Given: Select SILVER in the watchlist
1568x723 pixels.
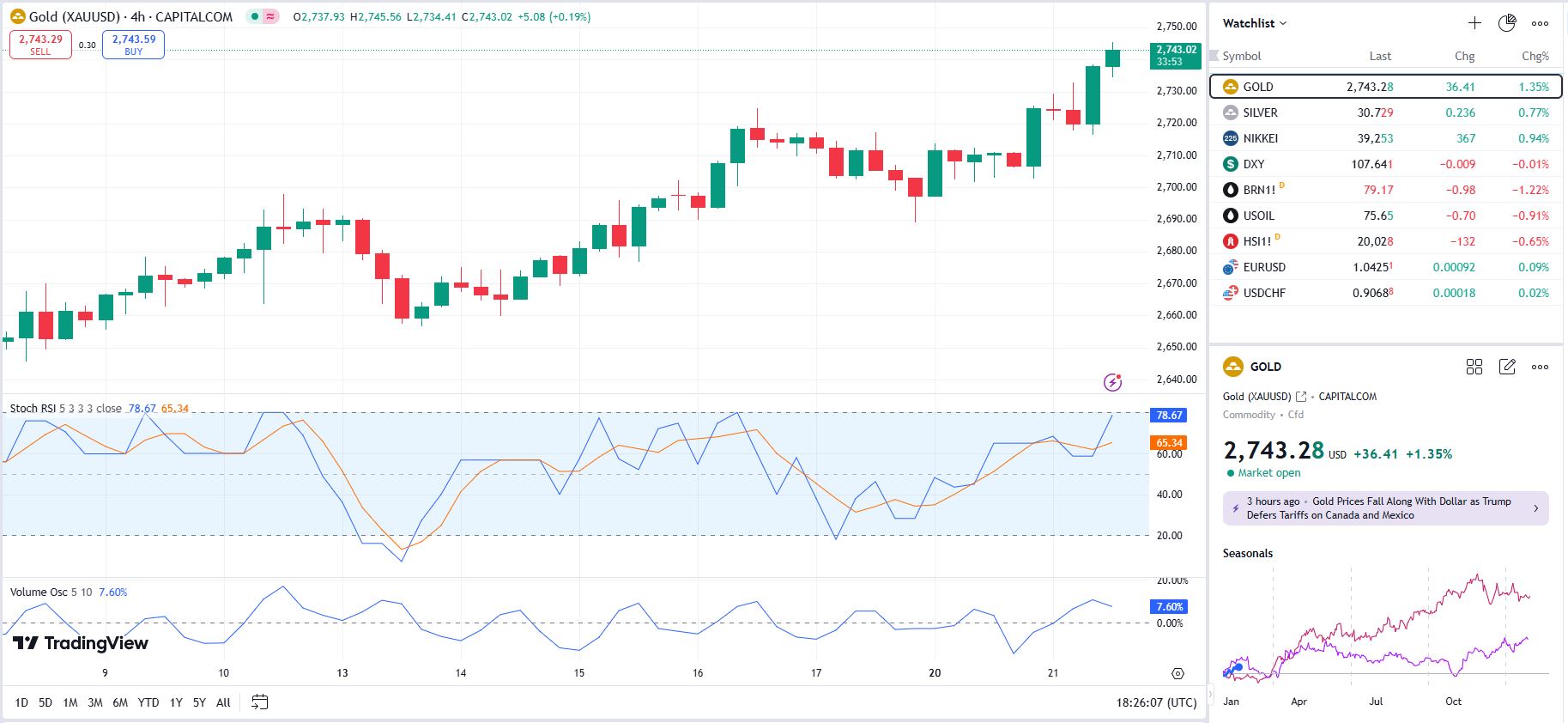Looking at the screenshot, I should (x=1260, y=112).
